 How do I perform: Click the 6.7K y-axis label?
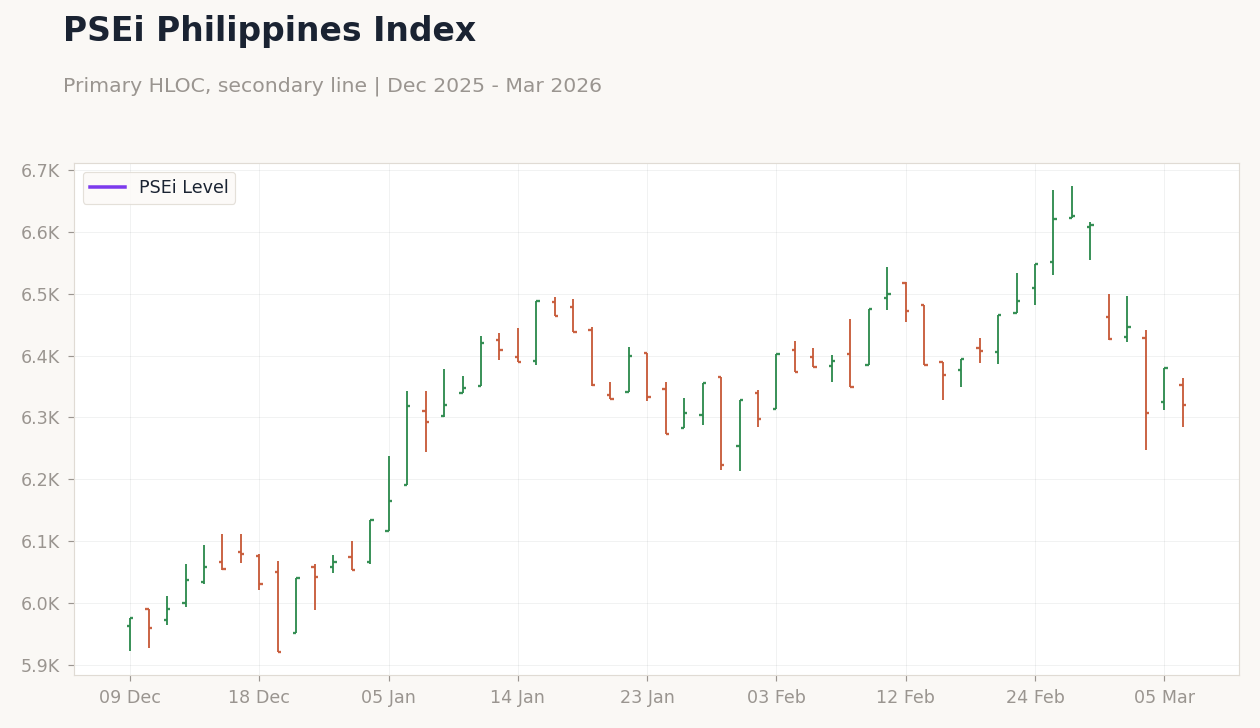40,171
